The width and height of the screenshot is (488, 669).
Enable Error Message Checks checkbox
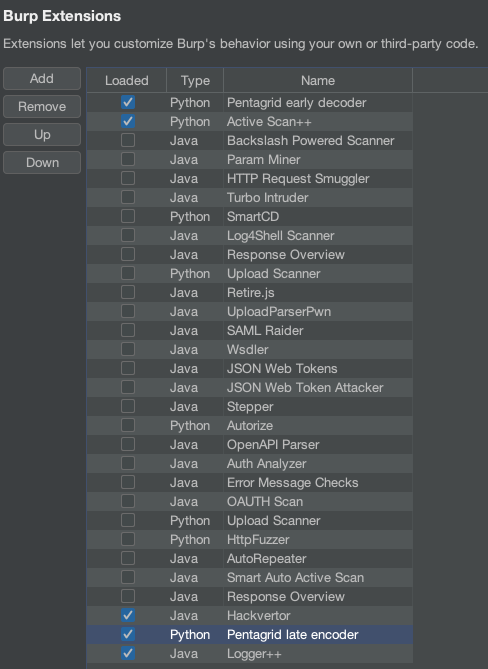pos(128,482)
